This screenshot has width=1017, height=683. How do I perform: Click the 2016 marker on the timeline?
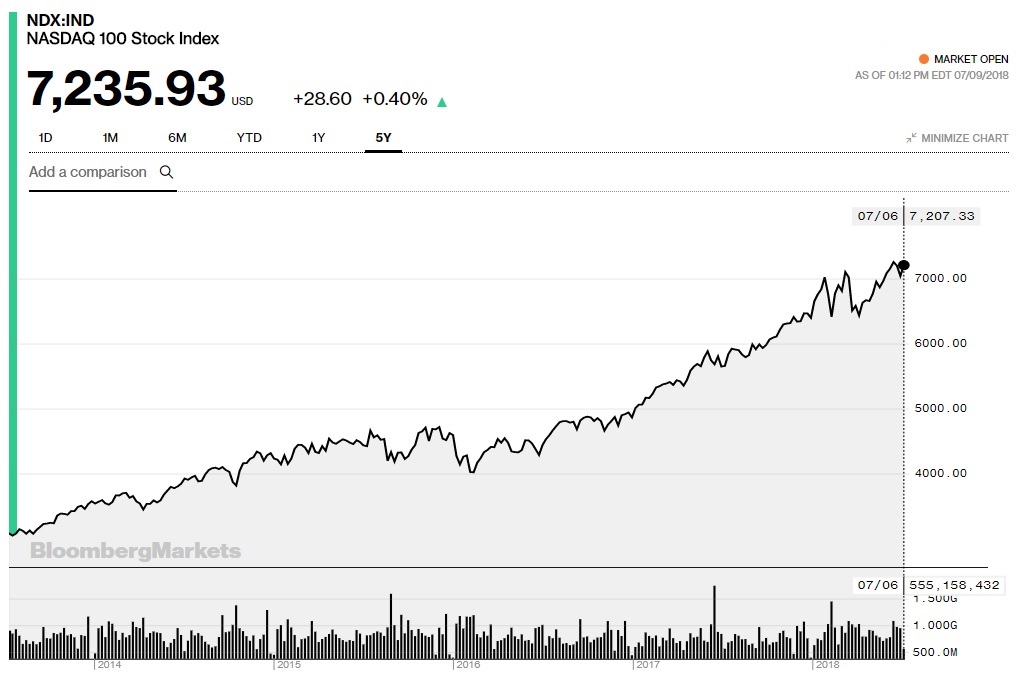(x=467, y=664)
